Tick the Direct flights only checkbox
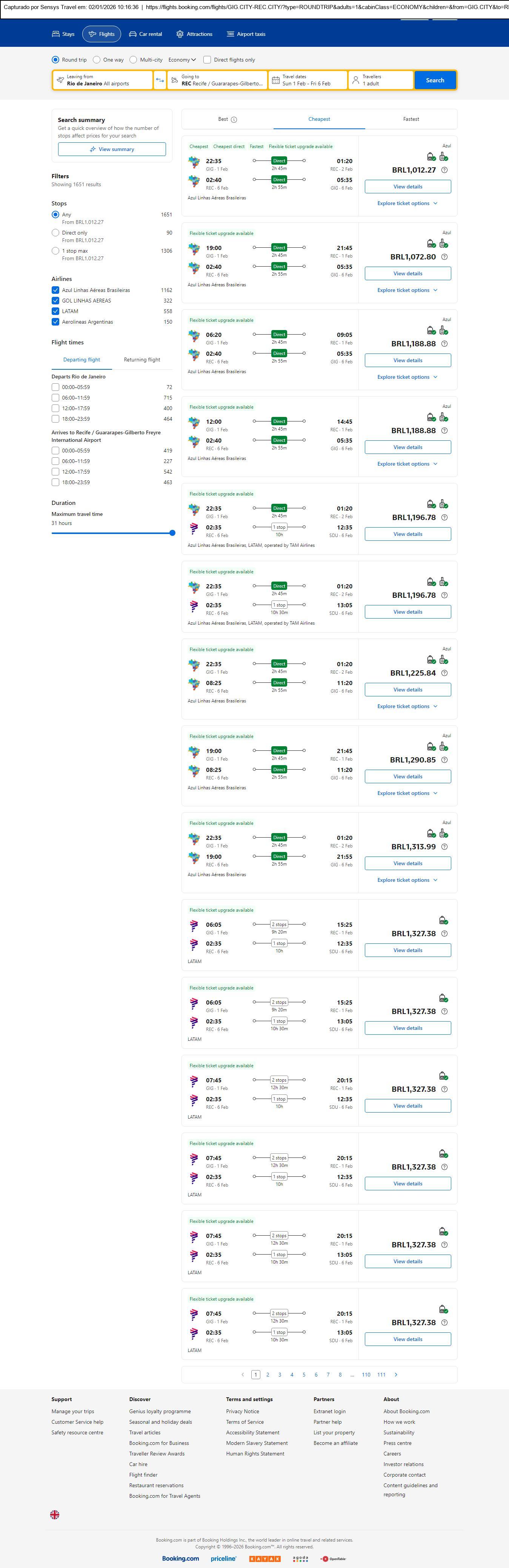 coord(208,60)
